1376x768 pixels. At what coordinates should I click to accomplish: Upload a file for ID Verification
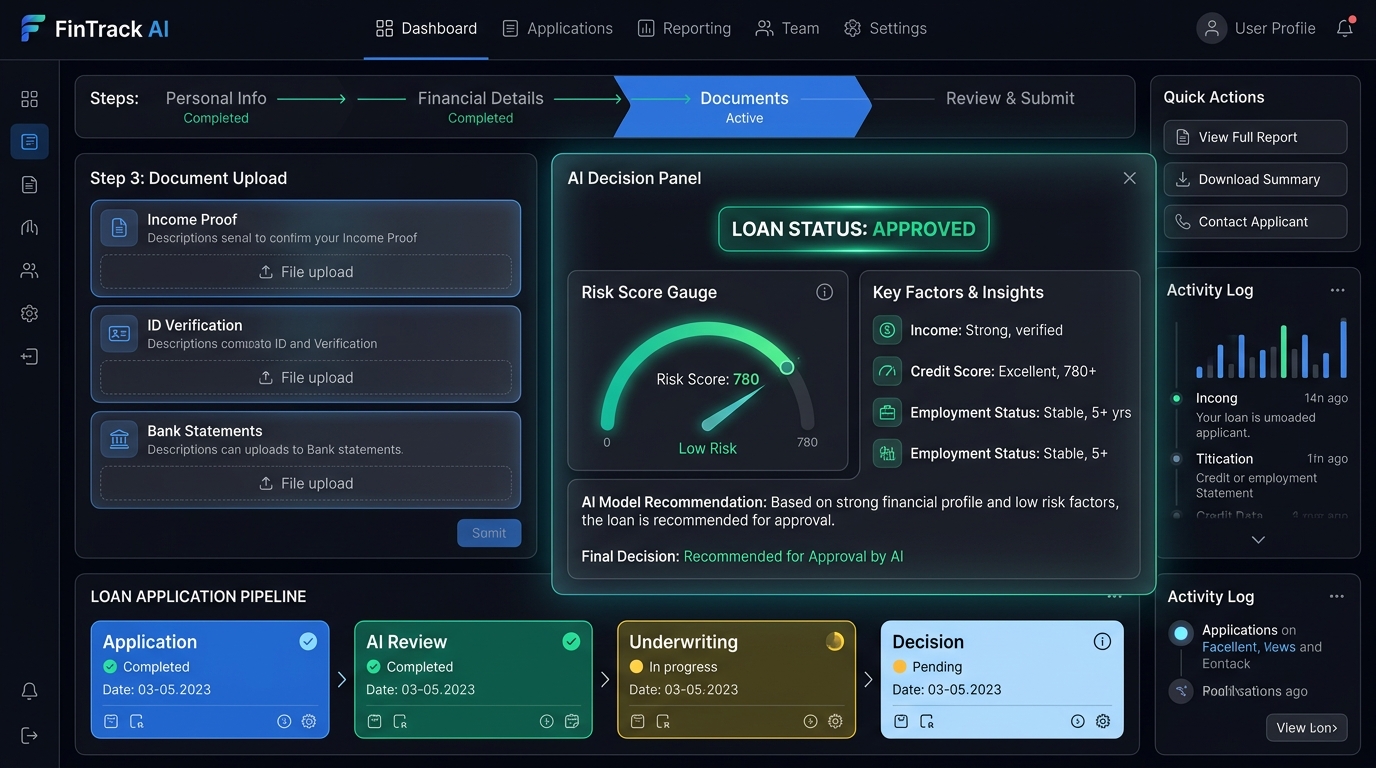(x=306, y=378)
